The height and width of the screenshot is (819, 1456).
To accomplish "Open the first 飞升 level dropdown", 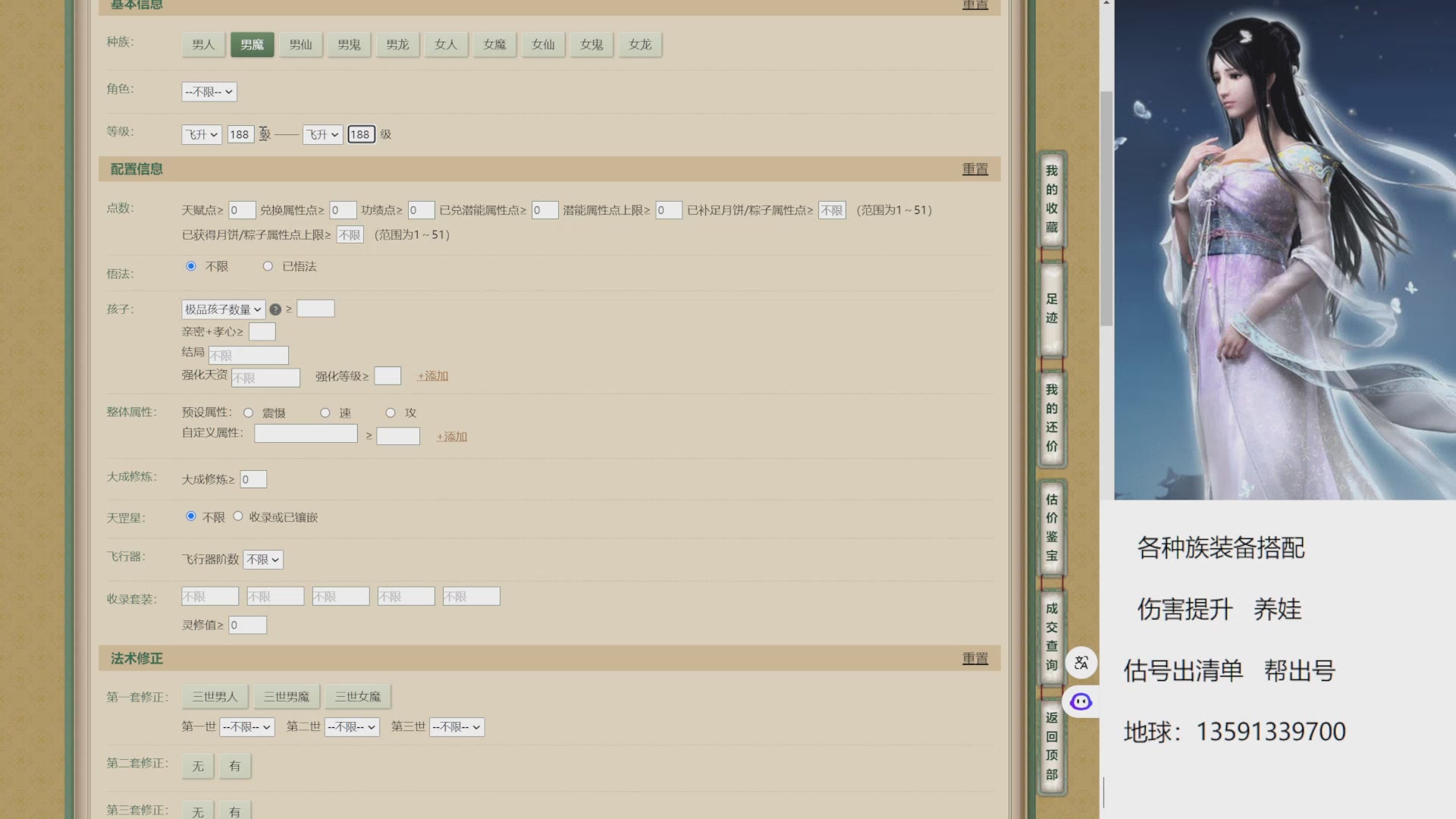I will click(x=202, y=134).
